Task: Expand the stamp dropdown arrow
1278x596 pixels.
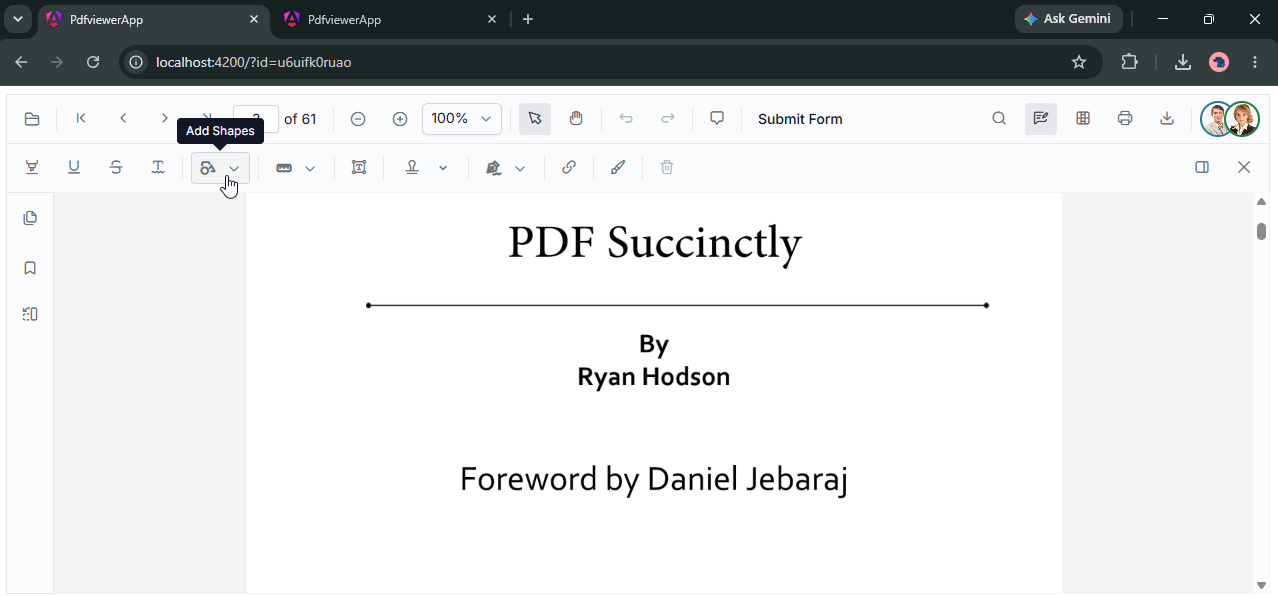Action: tap(443, 168)
